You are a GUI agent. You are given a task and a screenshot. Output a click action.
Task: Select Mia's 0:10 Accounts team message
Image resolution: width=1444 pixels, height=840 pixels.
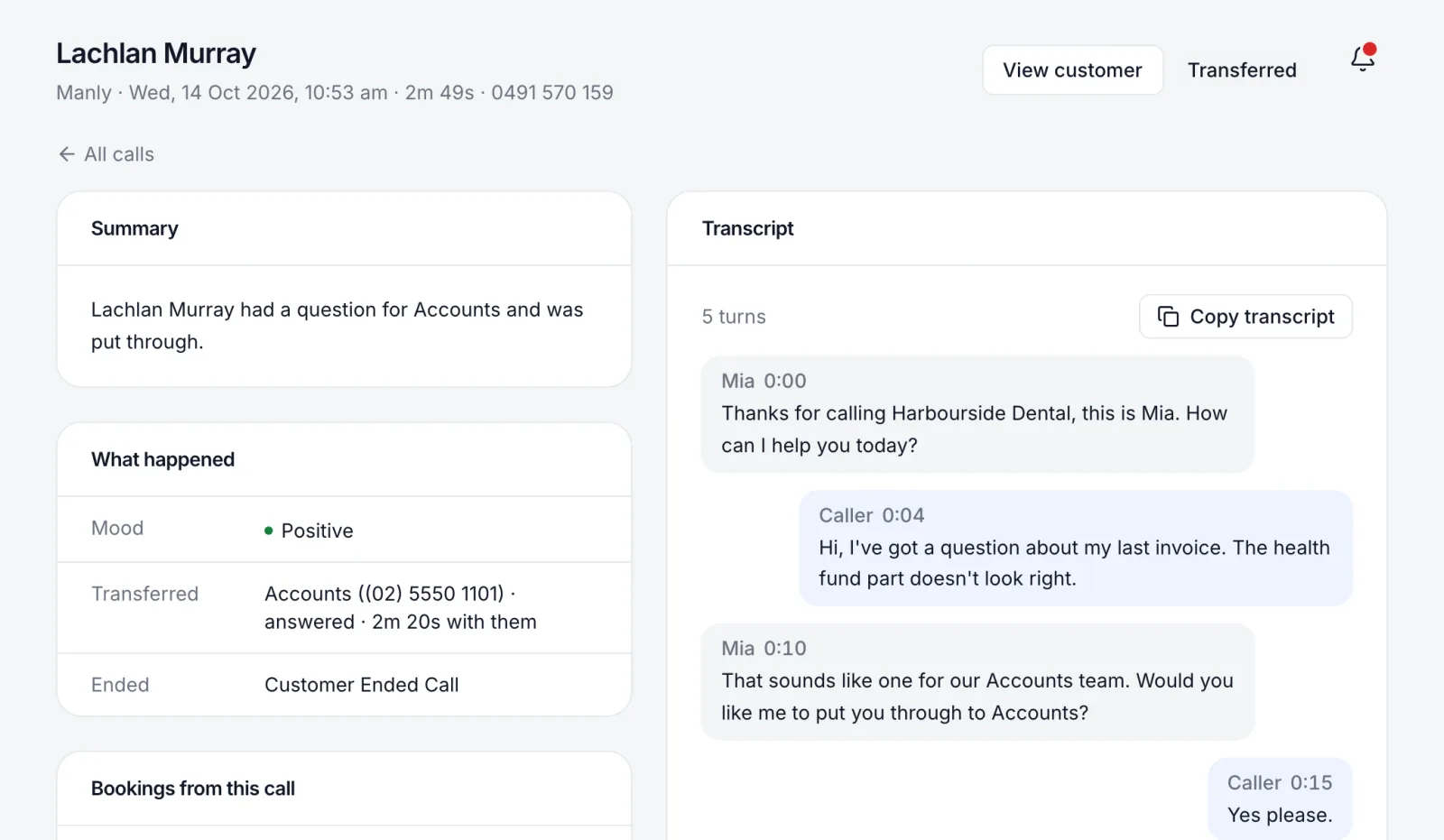(x=977, y=681)
